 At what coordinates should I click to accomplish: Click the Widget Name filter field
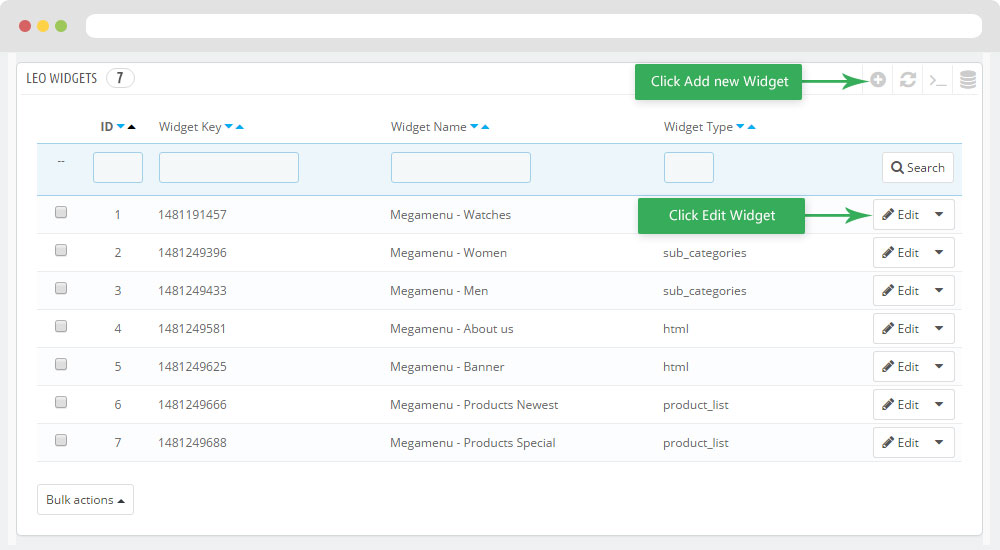(x=460, y=167)
